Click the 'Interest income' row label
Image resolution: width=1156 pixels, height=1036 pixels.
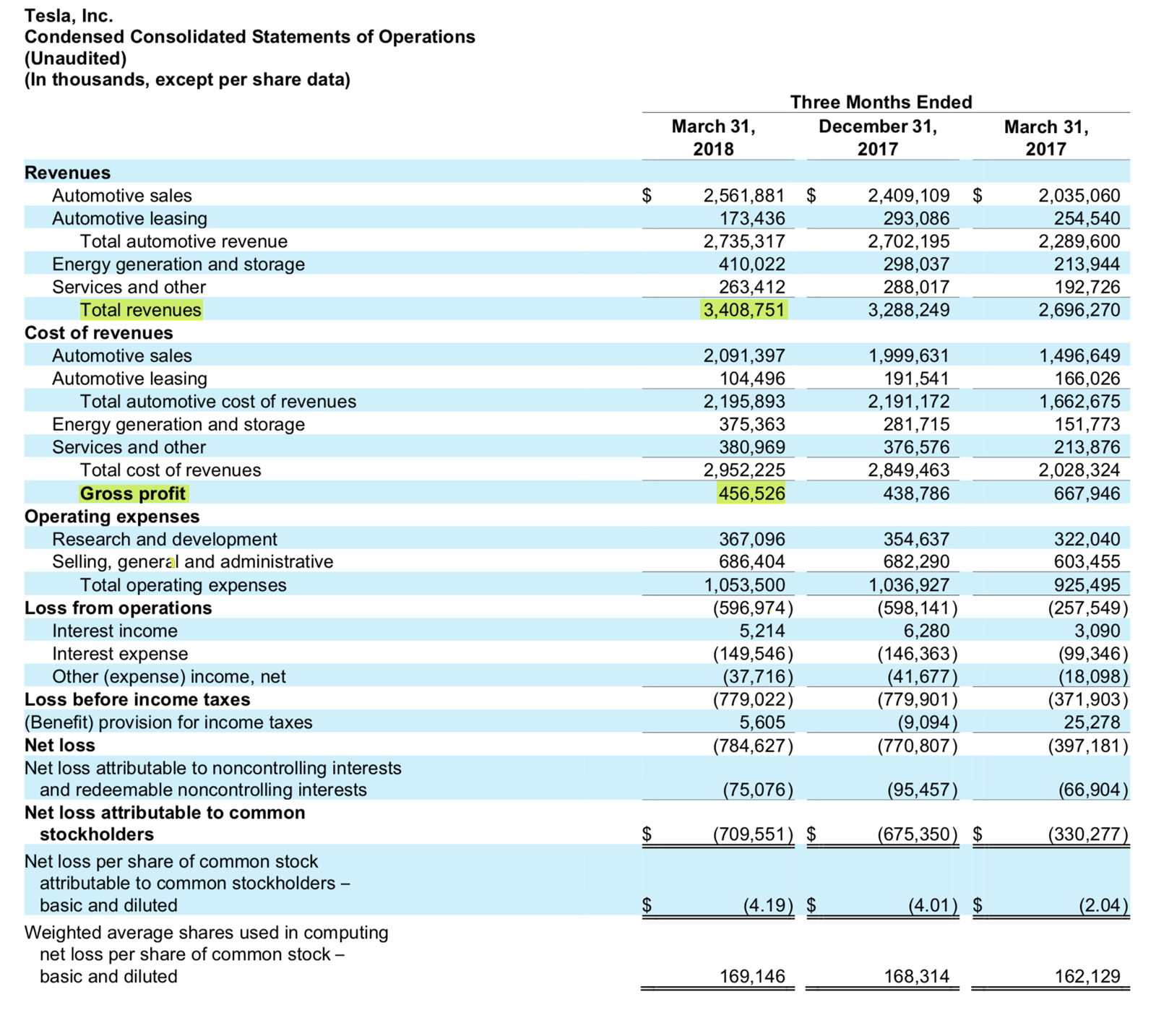pyautogui.click(x=115, y=631)
